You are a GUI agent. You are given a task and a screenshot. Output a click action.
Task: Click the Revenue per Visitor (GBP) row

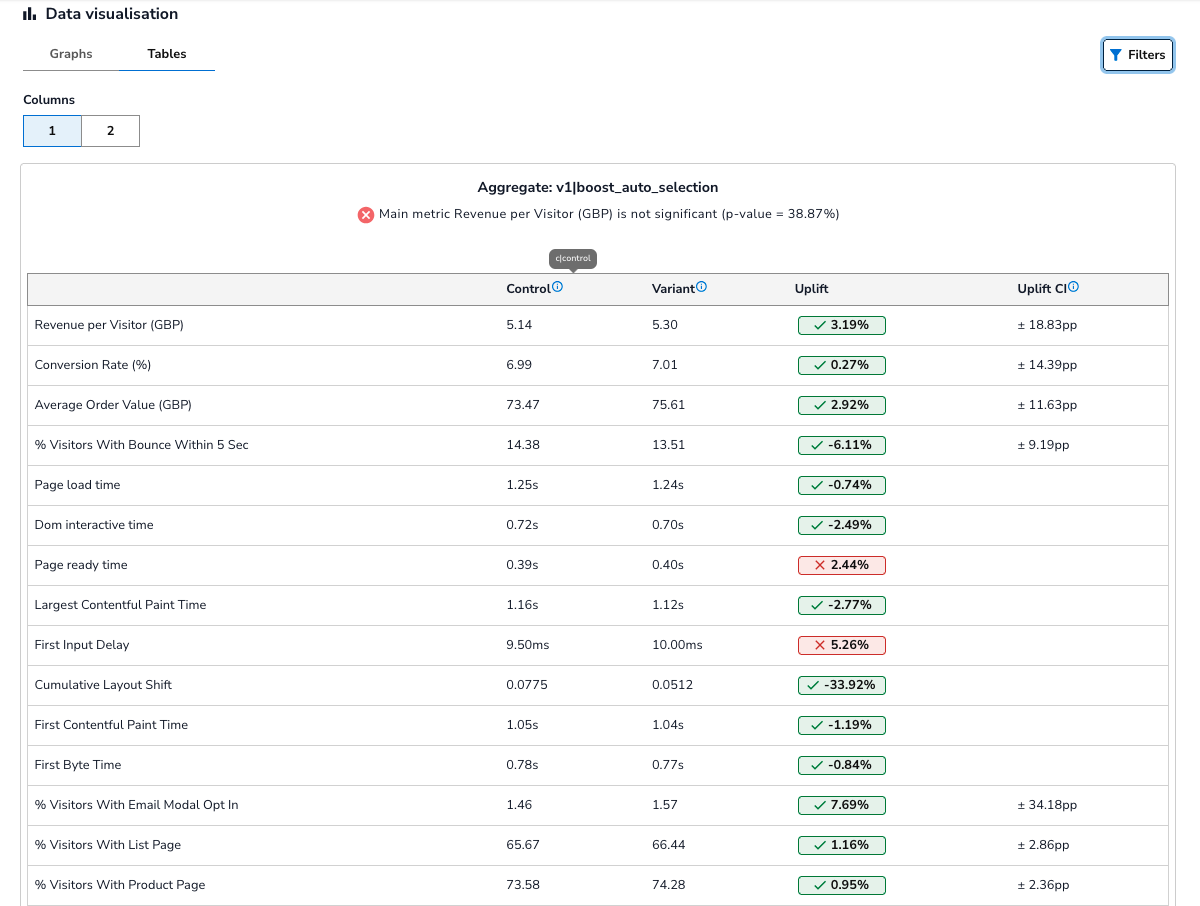(109, 325)
